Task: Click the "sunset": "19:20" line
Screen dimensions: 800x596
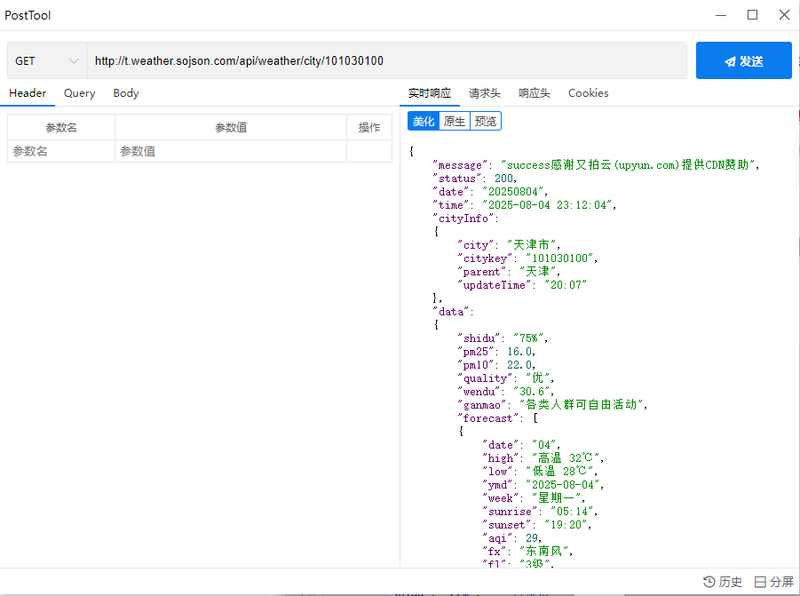Action: [x=537, y=525]
